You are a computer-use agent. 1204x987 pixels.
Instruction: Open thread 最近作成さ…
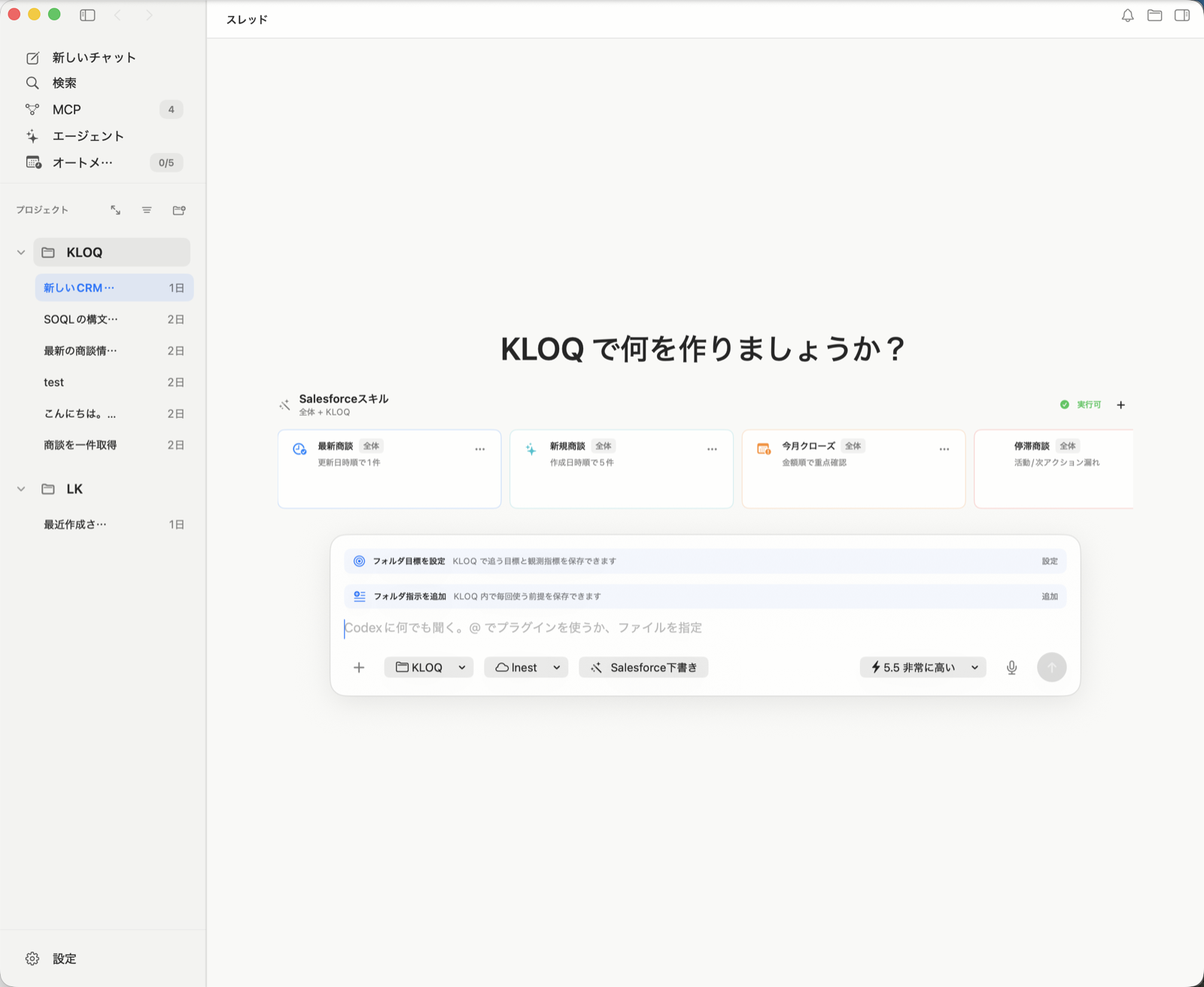pyautogui.click(x=114, y=525)
